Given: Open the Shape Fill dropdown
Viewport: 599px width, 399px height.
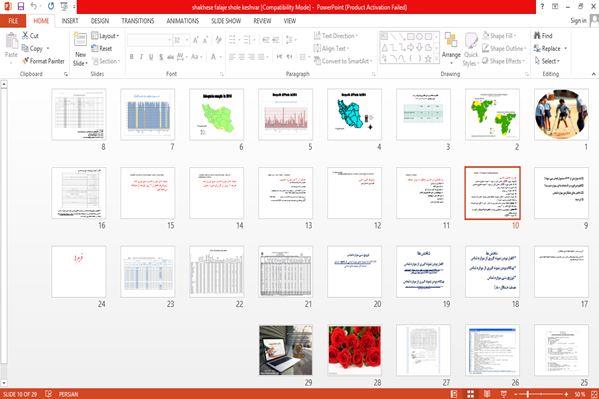Looking at the screenshot, I should pos(499,36).
